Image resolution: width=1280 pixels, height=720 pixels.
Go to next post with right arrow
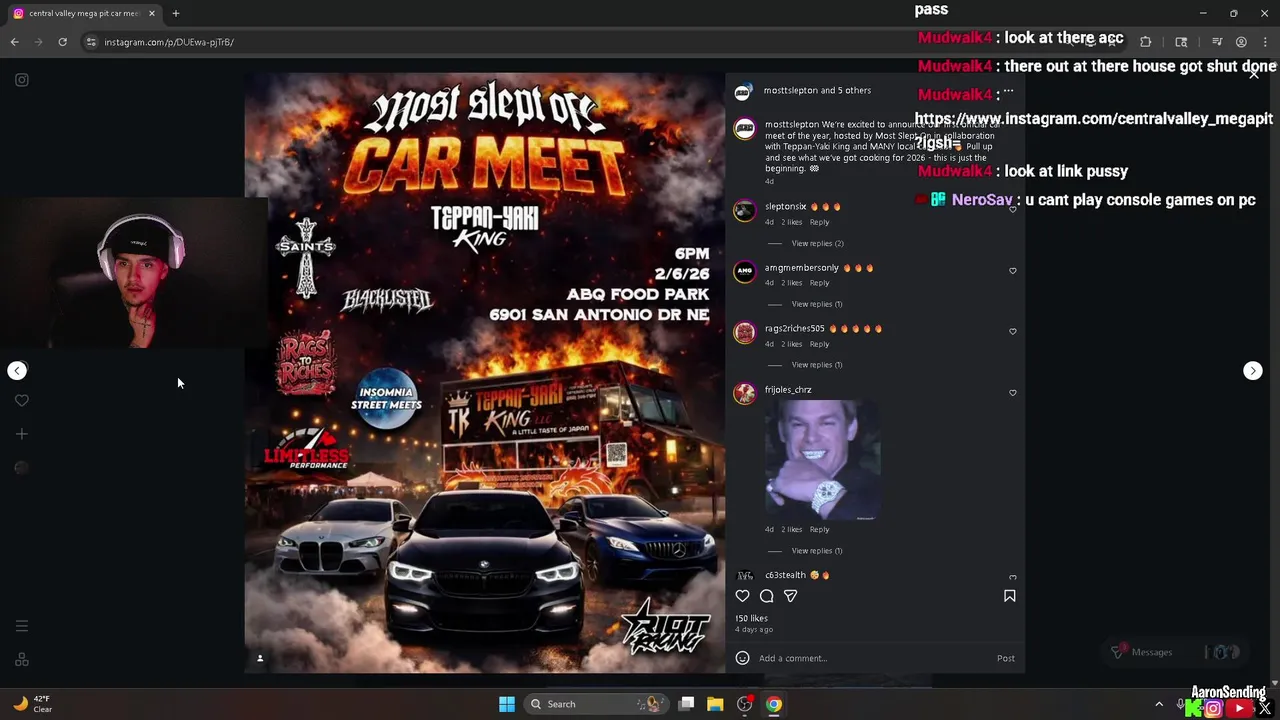point(1252,371)
